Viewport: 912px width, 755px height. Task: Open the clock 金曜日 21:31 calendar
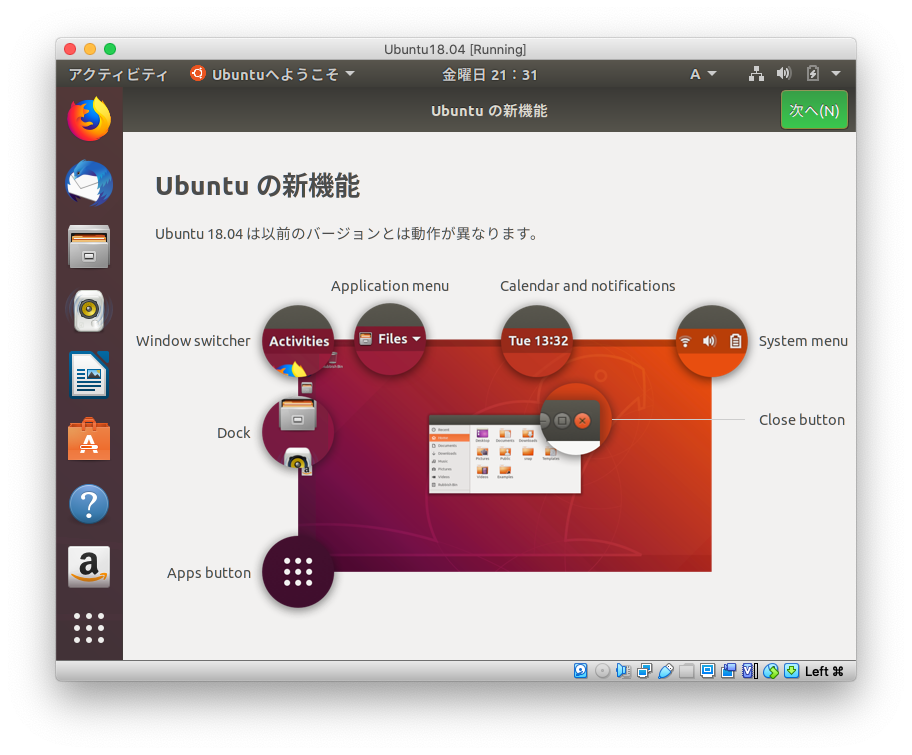pos(489,74)
